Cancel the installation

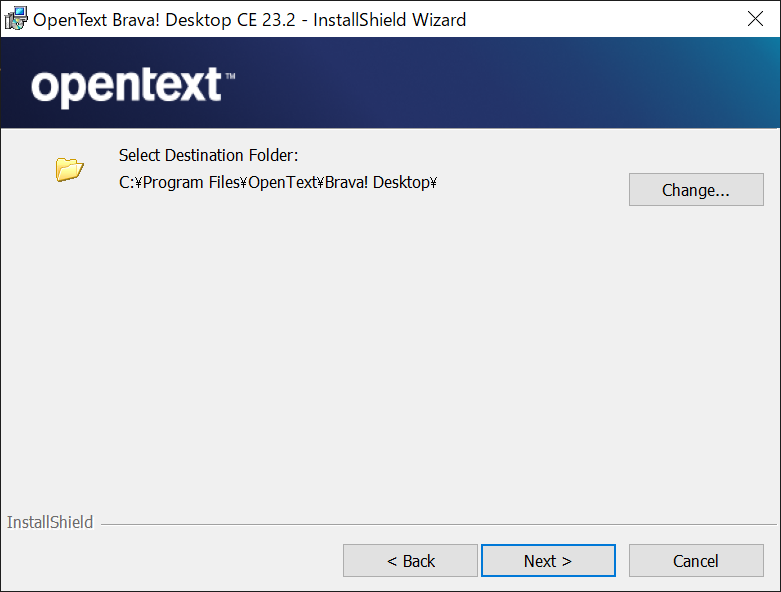pyautogui.click(x=696, y=561)
